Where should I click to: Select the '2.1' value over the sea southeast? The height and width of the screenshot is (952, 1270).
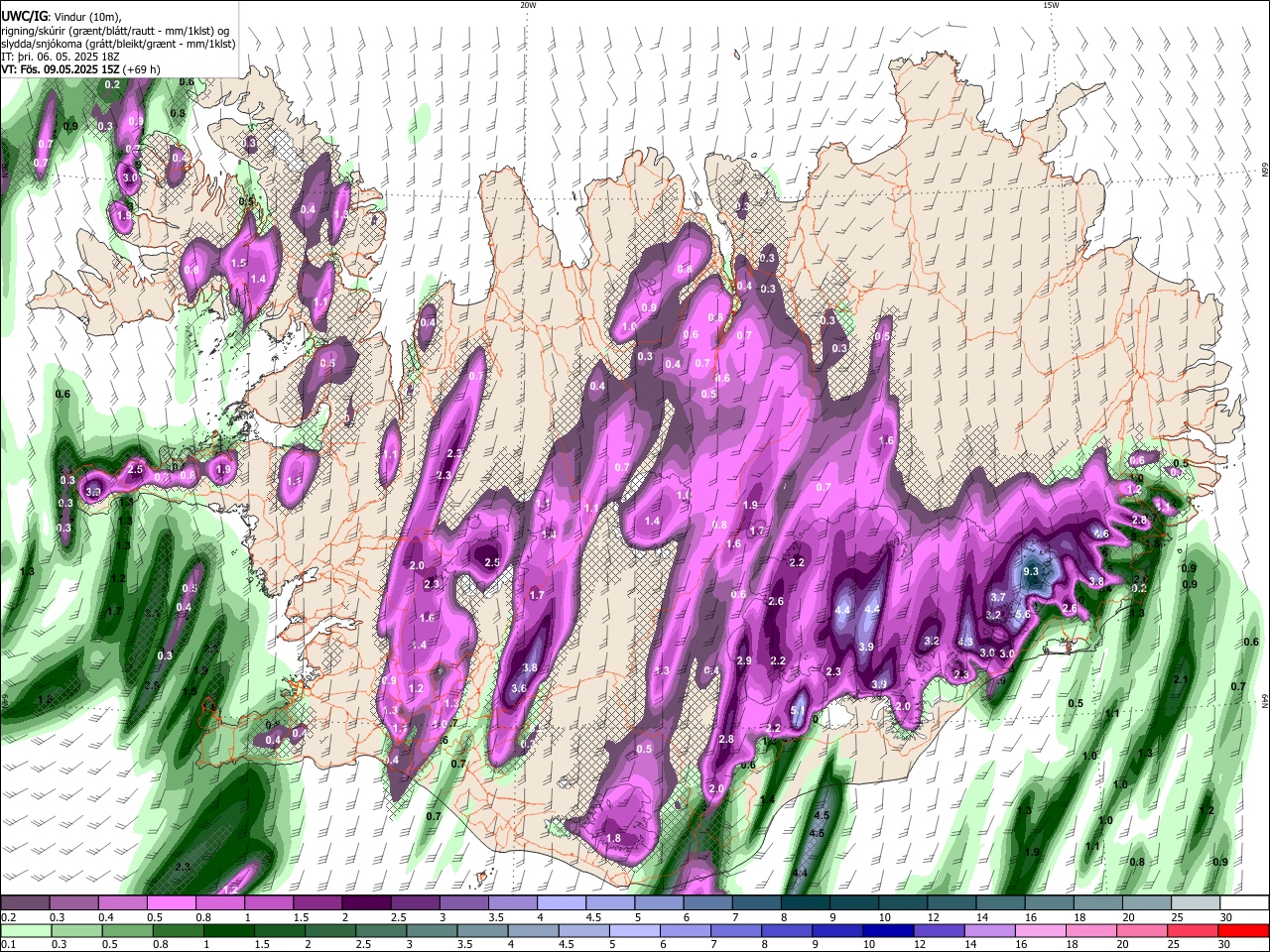(1181, 679)
